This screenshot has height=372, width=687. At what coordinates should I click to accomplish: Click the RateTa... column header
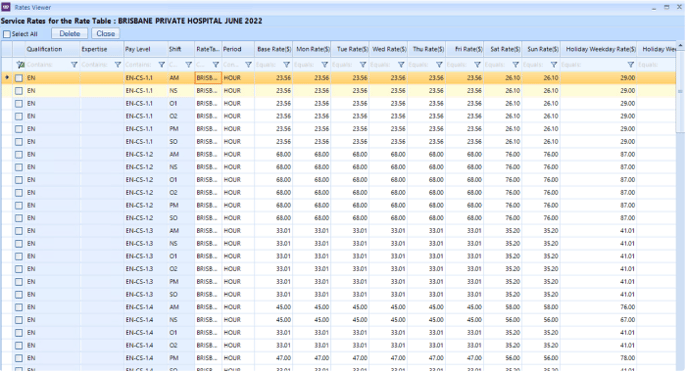(x=208, y=49)
